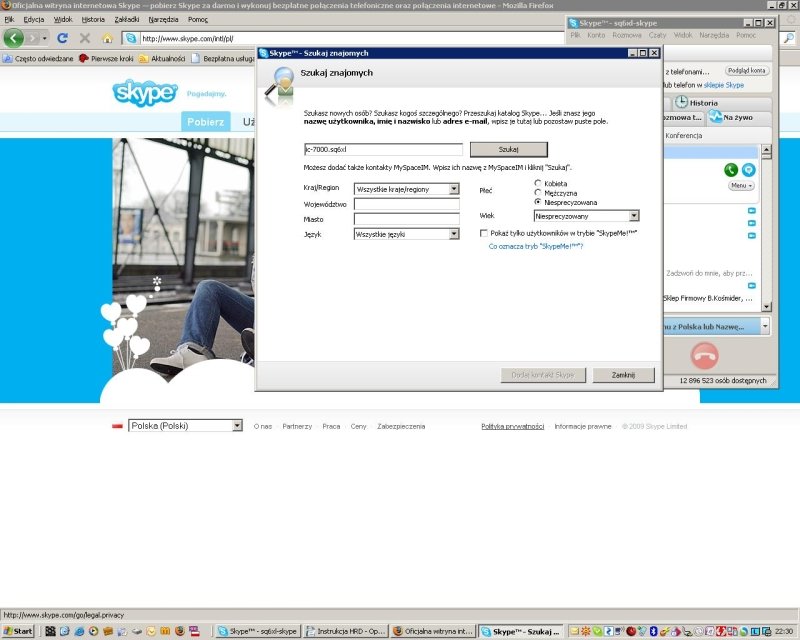Open Firefox Zakładki menu
The height and width of the screenshot is (640, 800).
[127, 19]
